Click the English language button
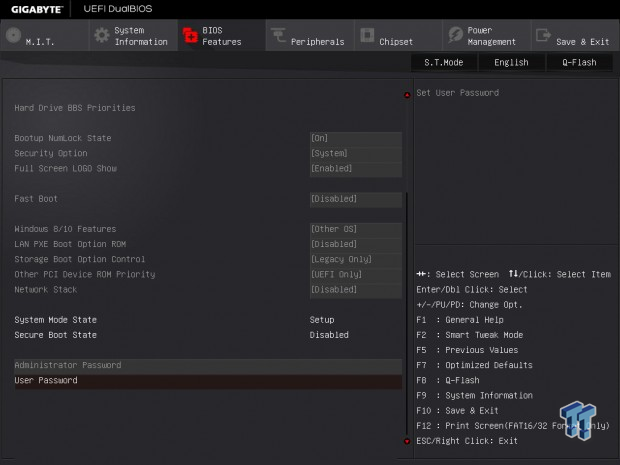The height and width of the screenshot is (465, 620). 511,62
